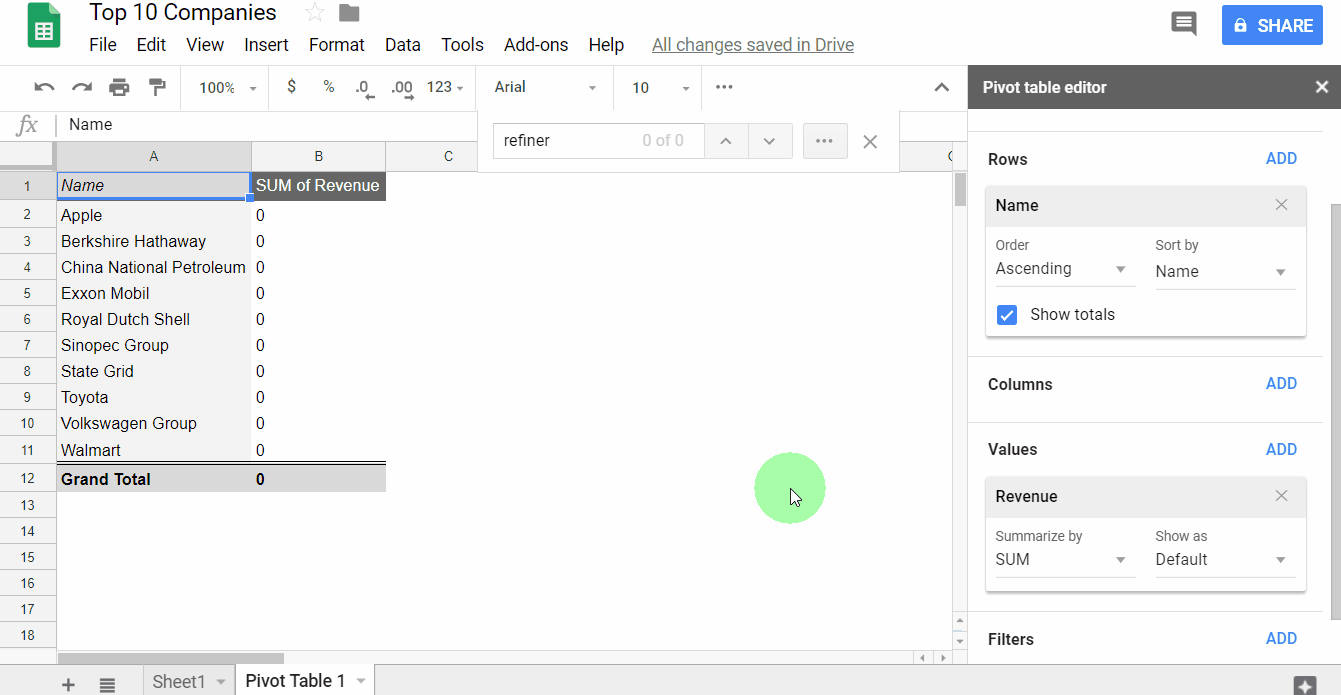The width and height of the screenshot is (1341, 695).
Task: Open the Help menu
Action: point(606,45)
